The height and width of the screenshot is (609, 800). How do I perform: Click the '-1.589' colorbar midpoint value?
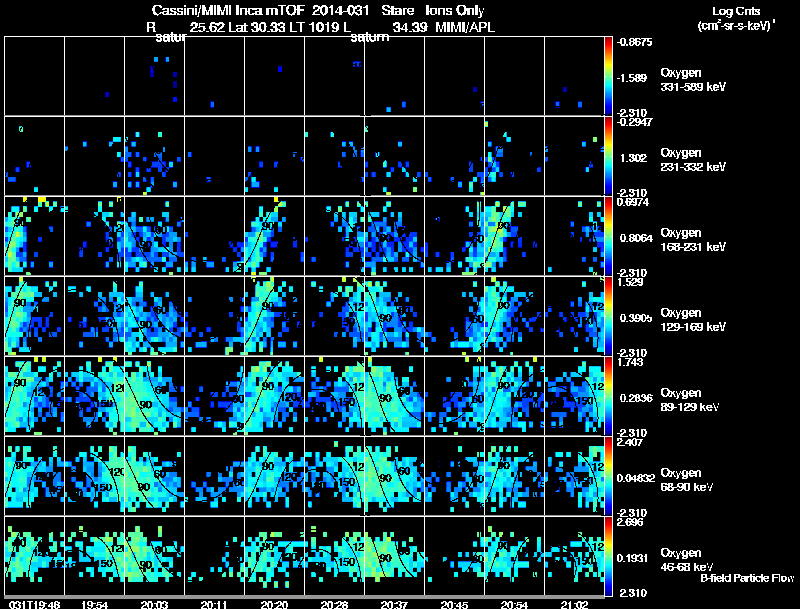632,78
